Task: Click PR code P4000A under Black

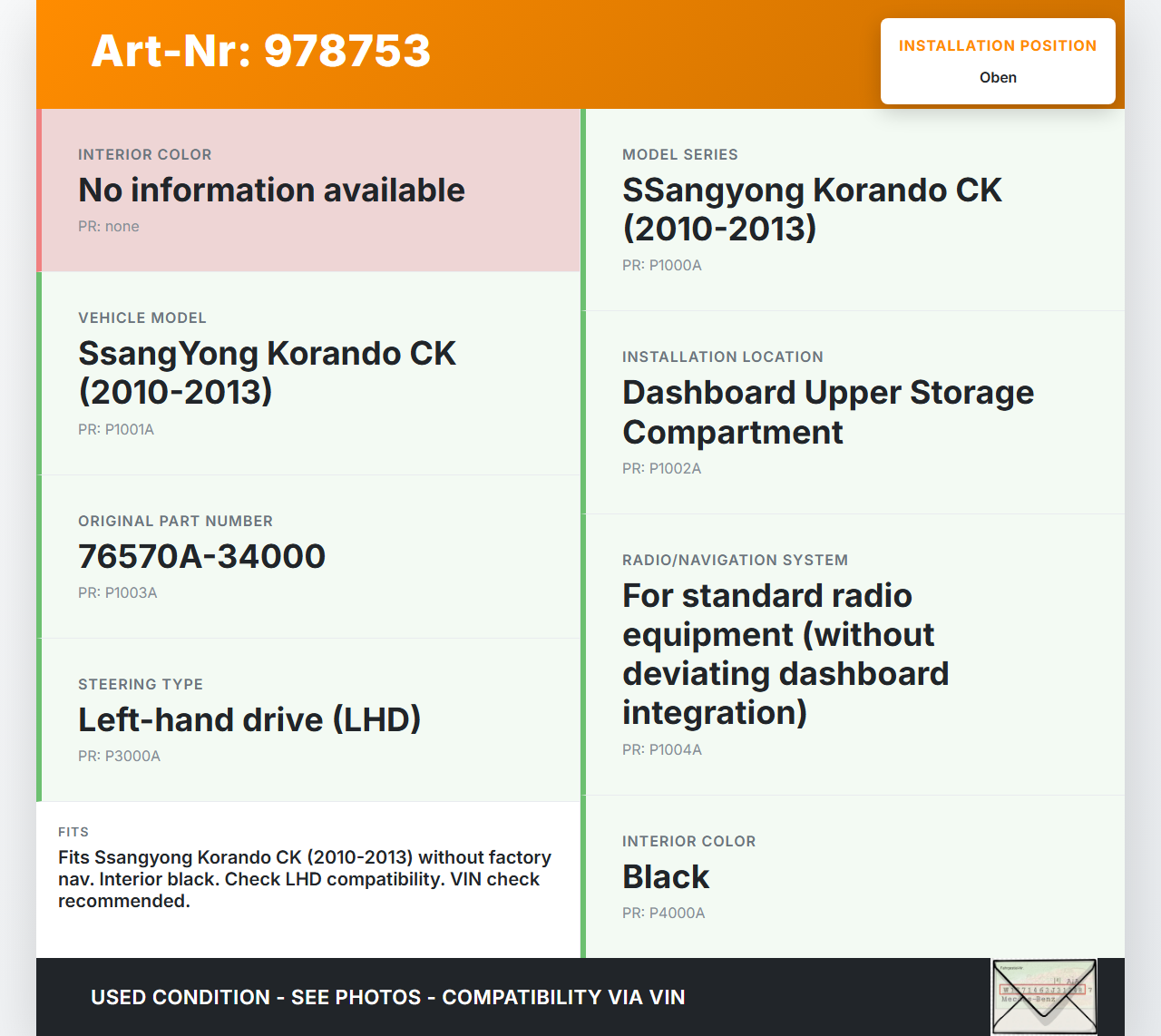Action: pos(663,913)
